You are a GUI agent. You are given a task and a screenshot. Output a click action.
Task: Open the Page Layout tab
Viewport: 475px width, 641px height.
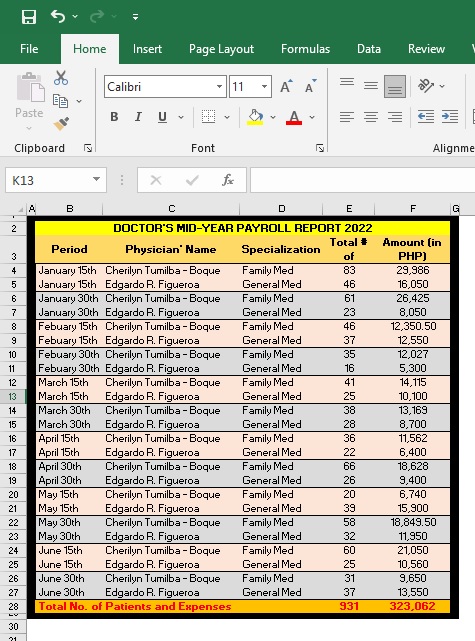221,49
